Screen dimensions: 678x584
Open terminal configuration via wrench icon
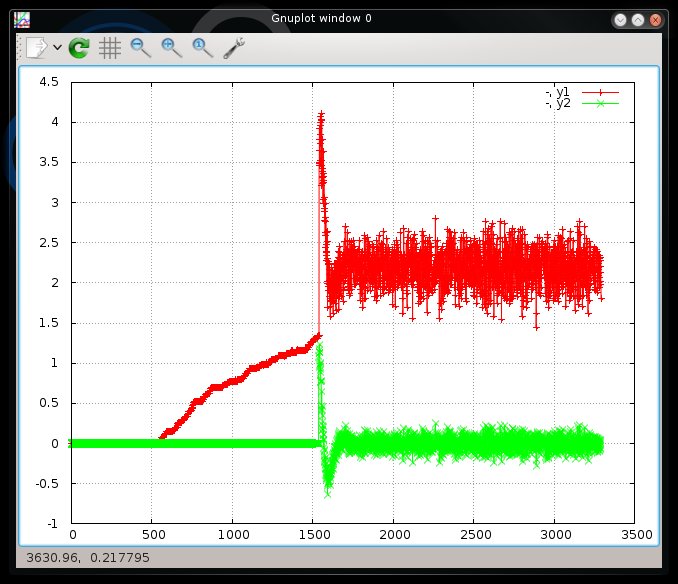pos(234,47)
